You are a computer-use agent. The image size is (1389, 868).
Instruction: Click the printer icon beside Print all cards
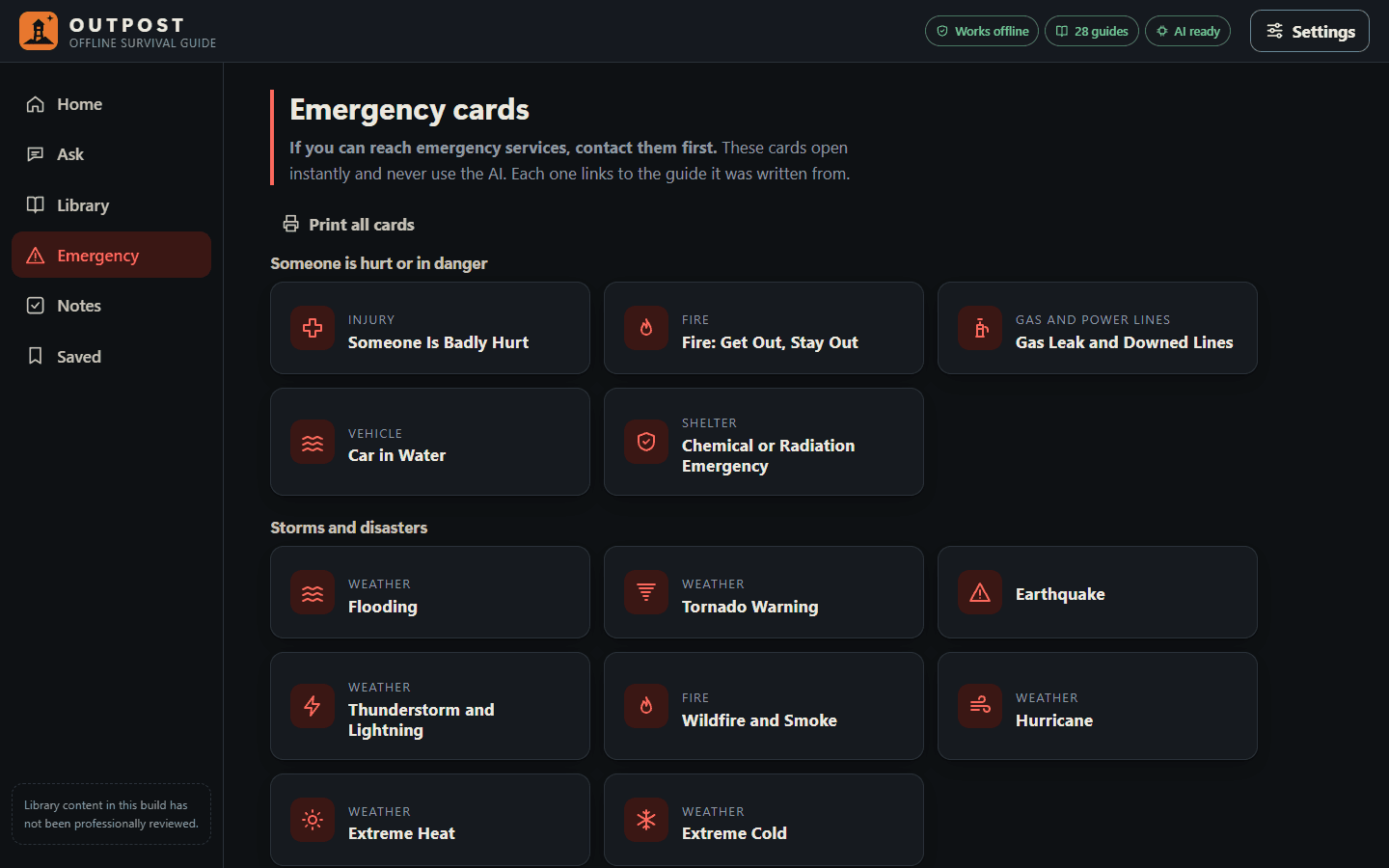290,224
